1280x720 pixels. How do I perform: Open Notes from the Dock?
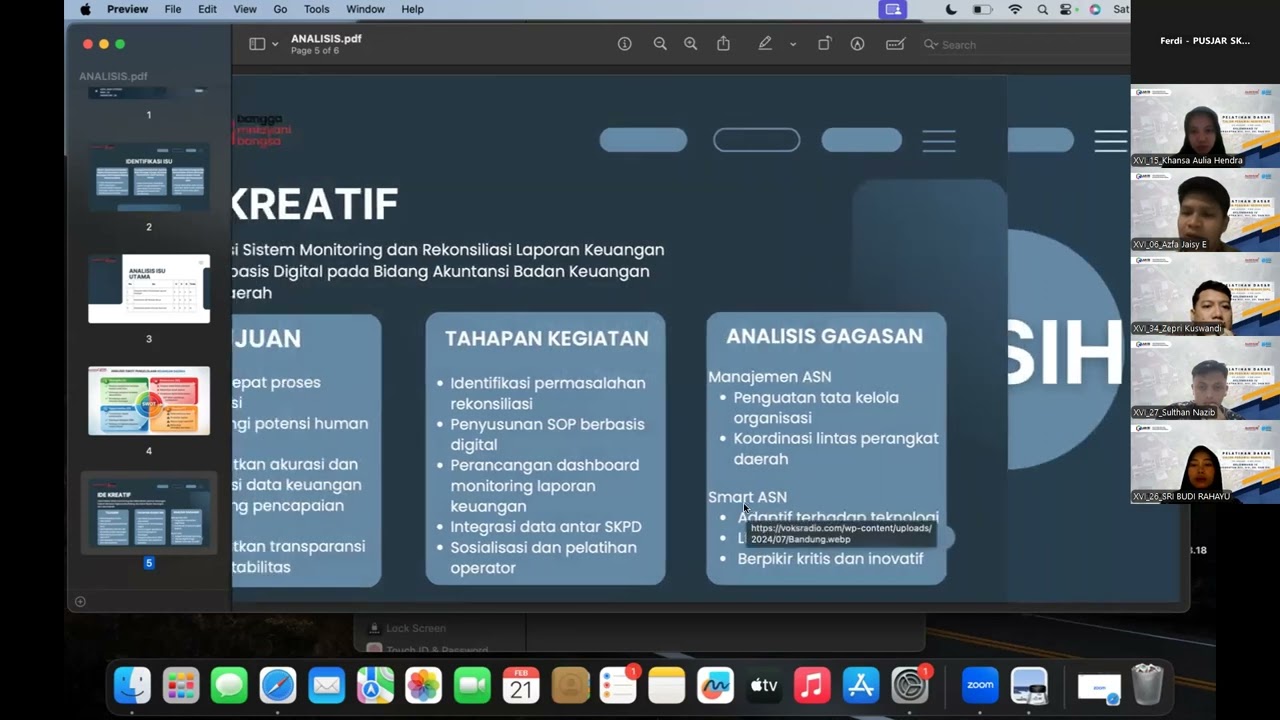click(667, 685)
